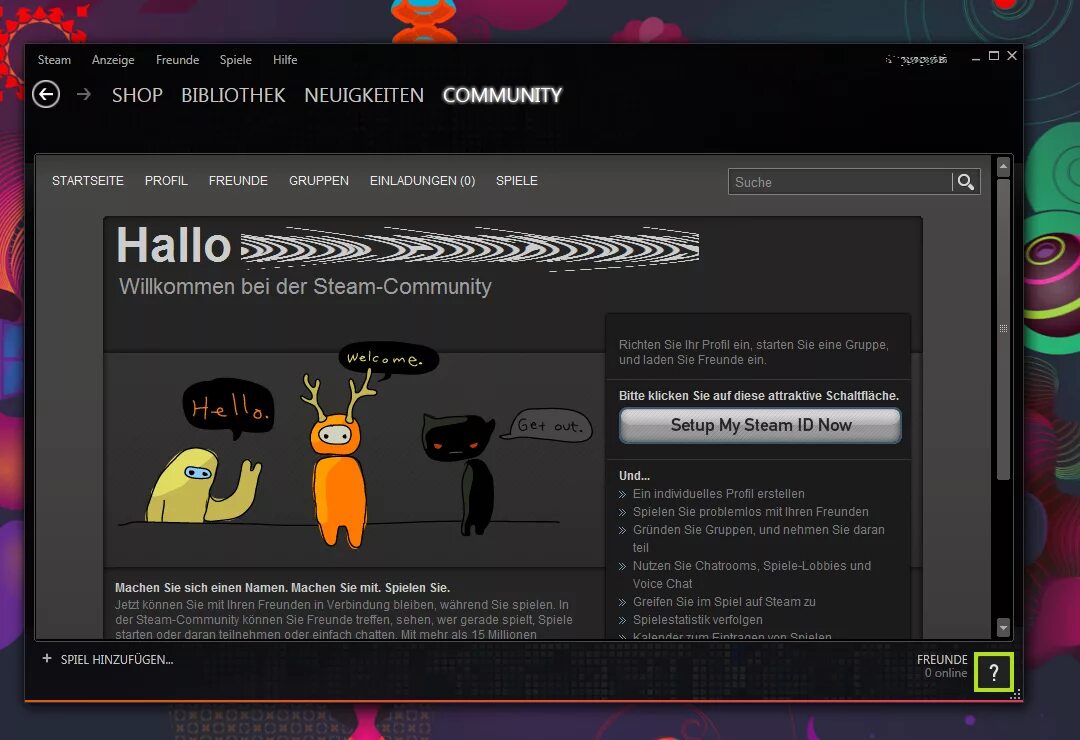Go forward with the grey arrow
Image resolution: width=1080 pixels, height=740 pixels.
(84, 94)
